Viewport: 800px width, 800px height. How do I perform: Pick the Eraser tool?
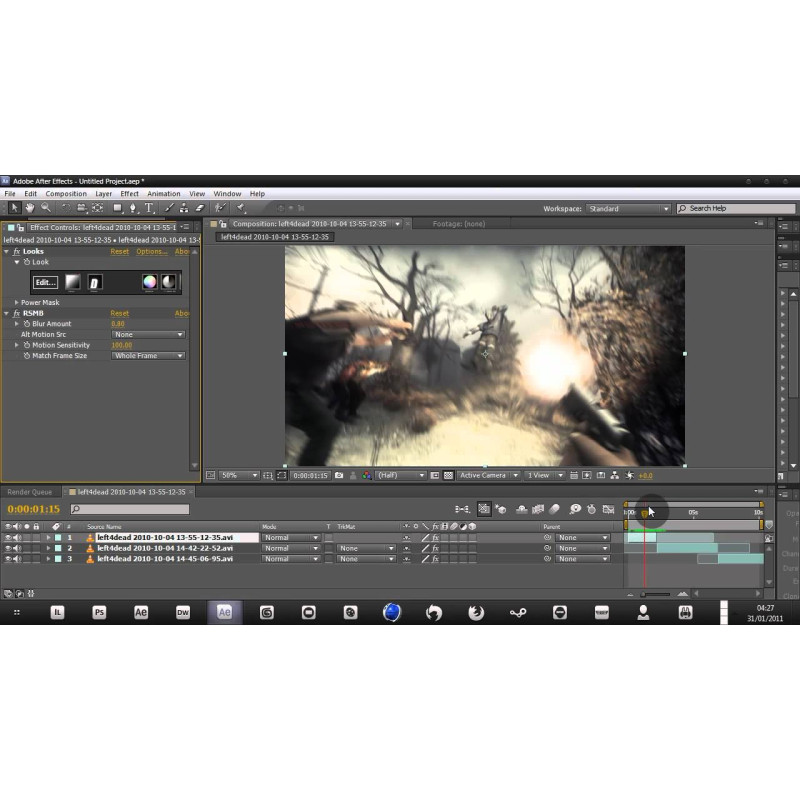point(199,208)
